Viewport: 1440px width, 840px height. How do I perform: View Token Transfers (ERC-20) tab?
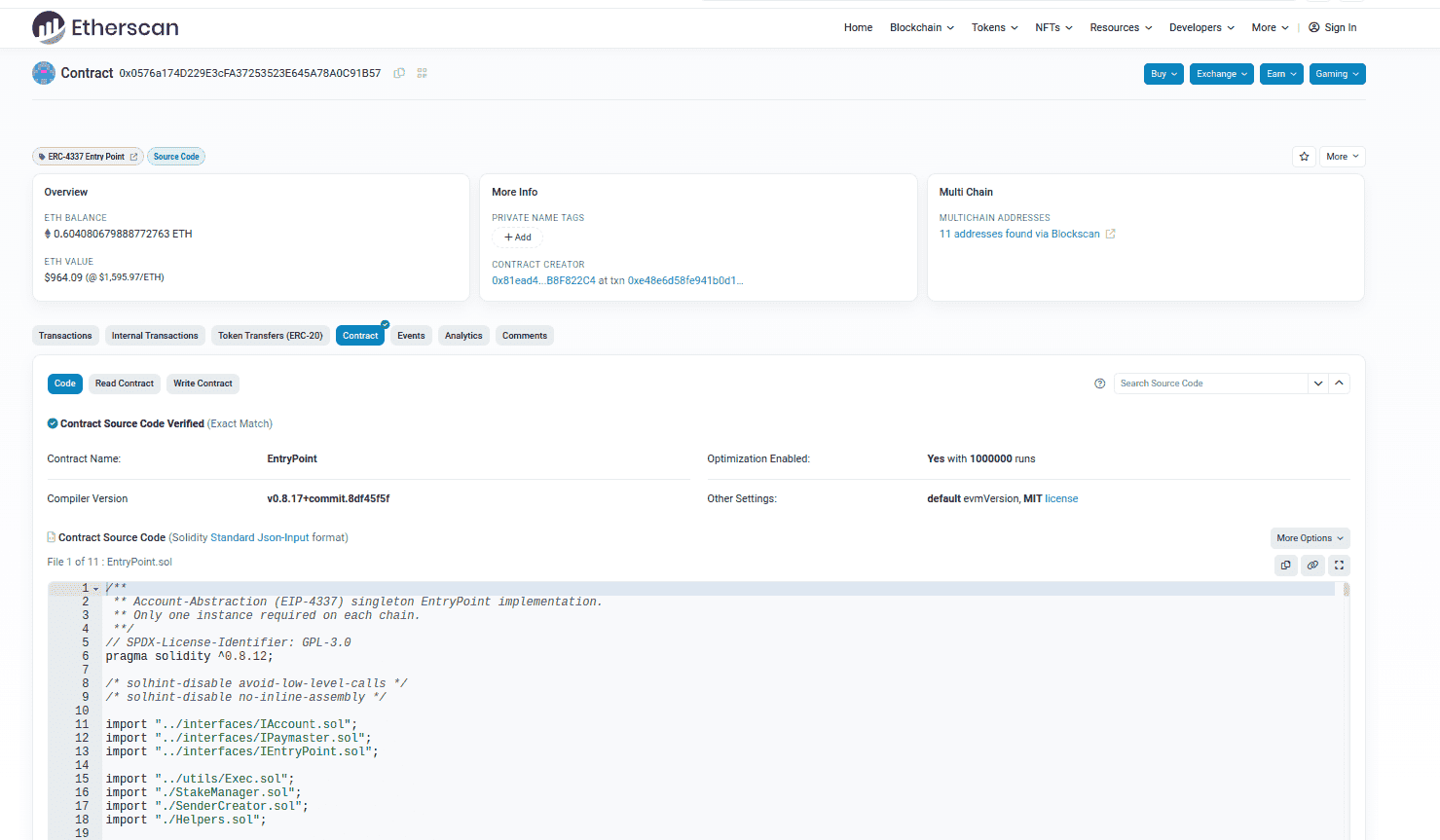[x=270, y=336]
